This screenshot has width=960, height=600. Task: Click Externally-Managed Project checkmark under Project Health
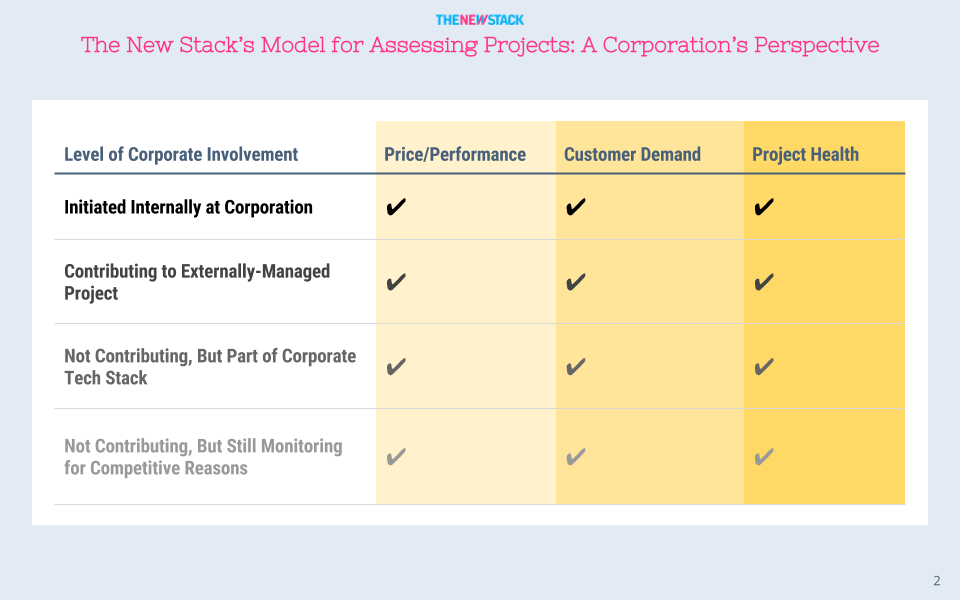[x=763, y=282]
